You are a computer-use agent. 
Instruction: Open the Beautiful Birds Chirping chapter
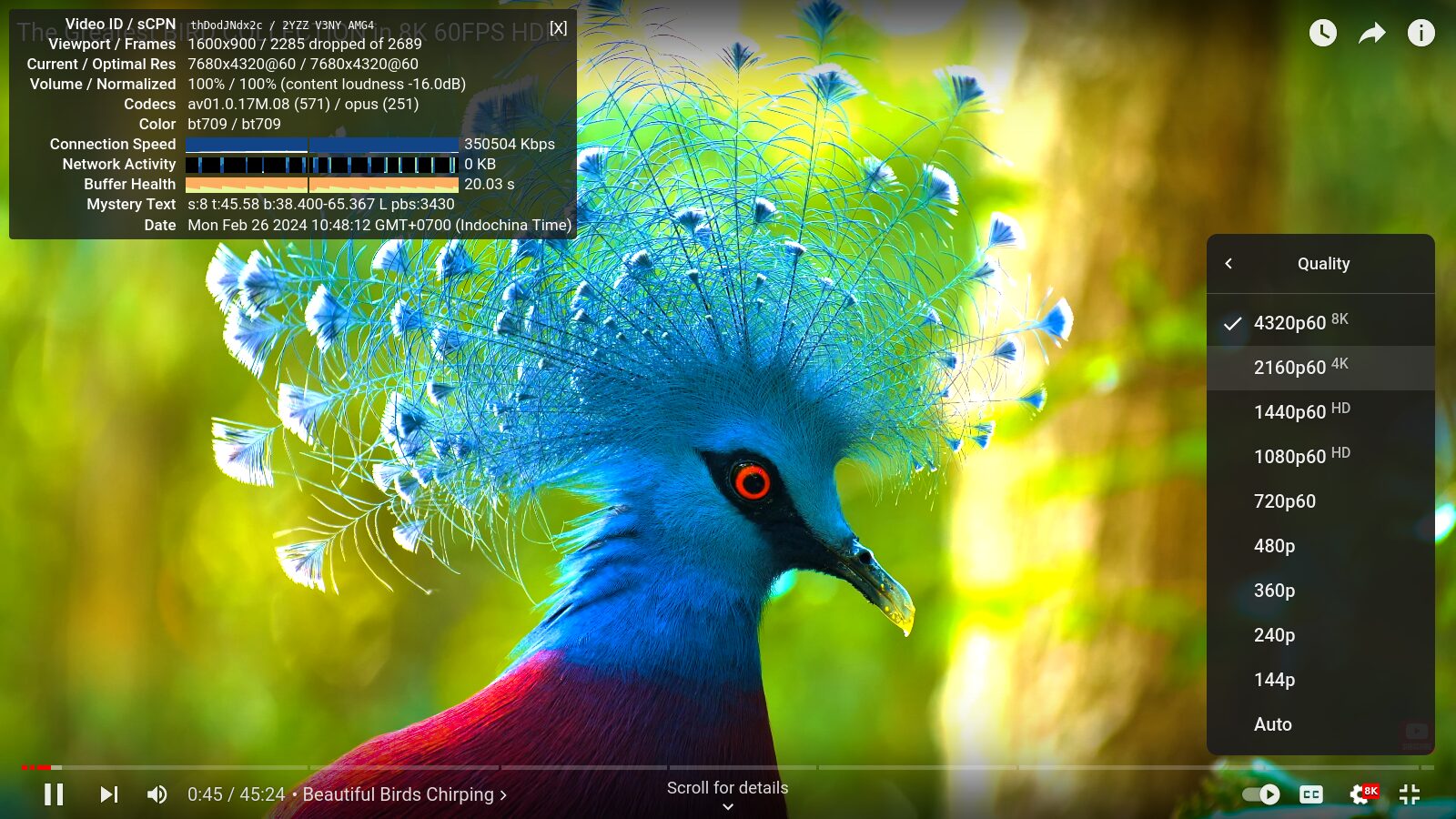(x=405, y=794)
